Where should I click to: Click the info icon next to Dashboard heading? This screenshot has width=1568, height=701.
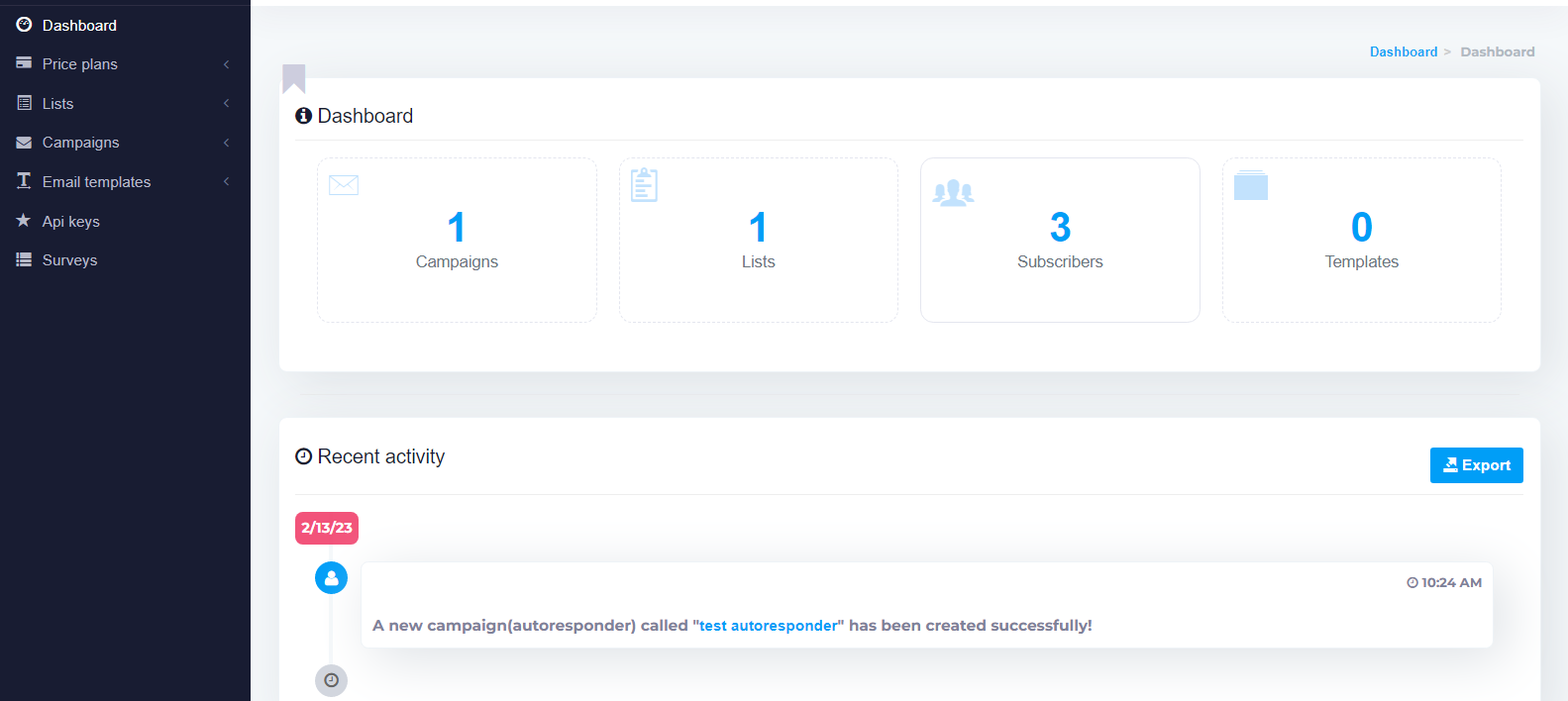pos(304,116)
